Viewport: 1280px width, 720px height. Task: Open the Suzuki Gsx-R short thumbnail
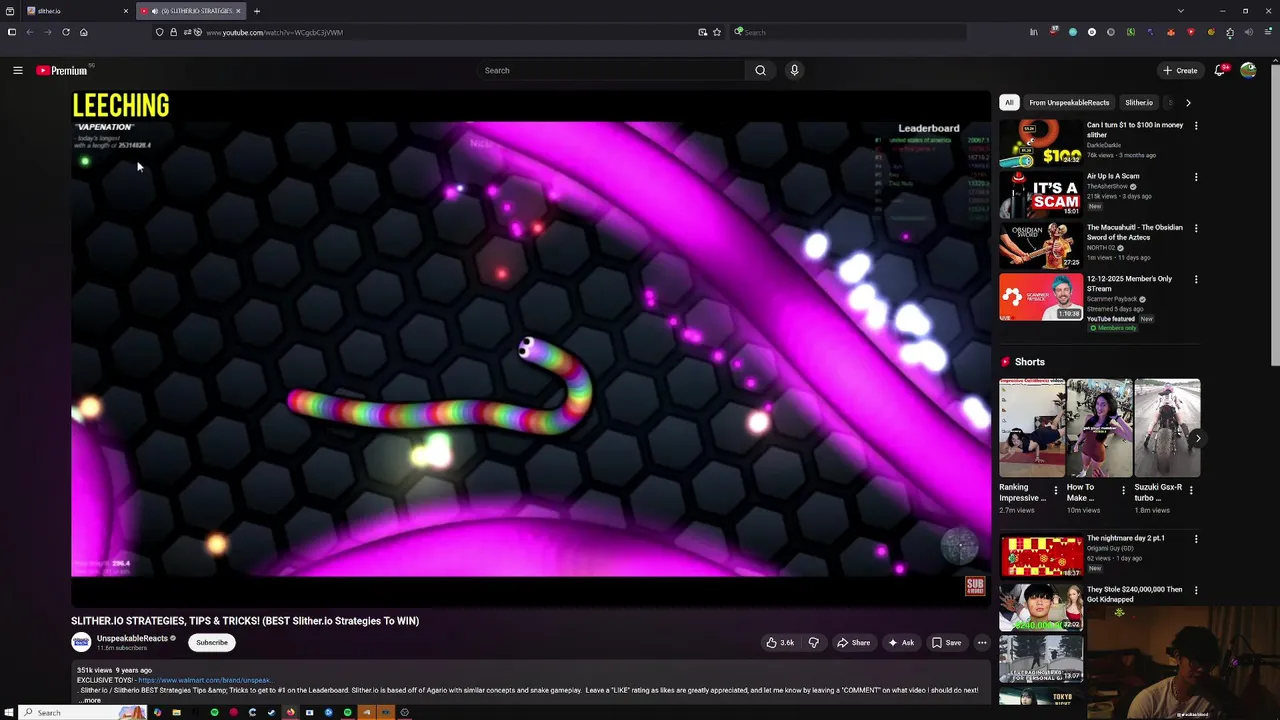click(x=1167, y=428)
